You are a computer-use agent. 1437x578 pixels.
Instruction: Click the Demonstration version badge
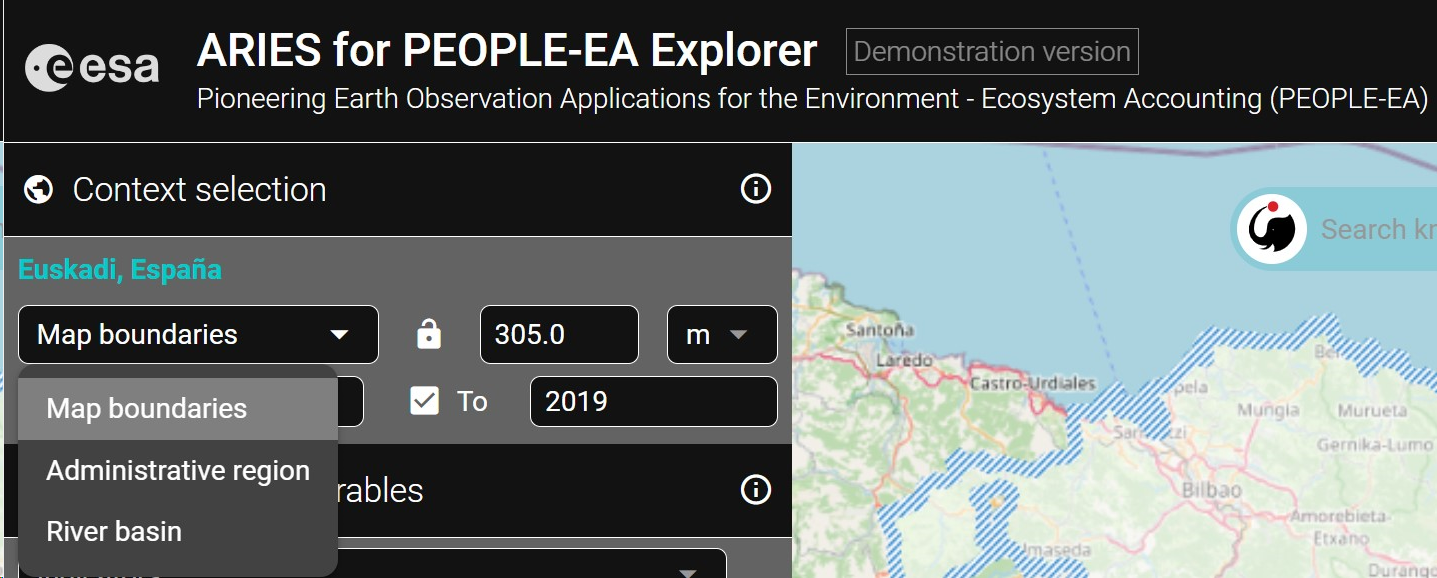[992, 52]
